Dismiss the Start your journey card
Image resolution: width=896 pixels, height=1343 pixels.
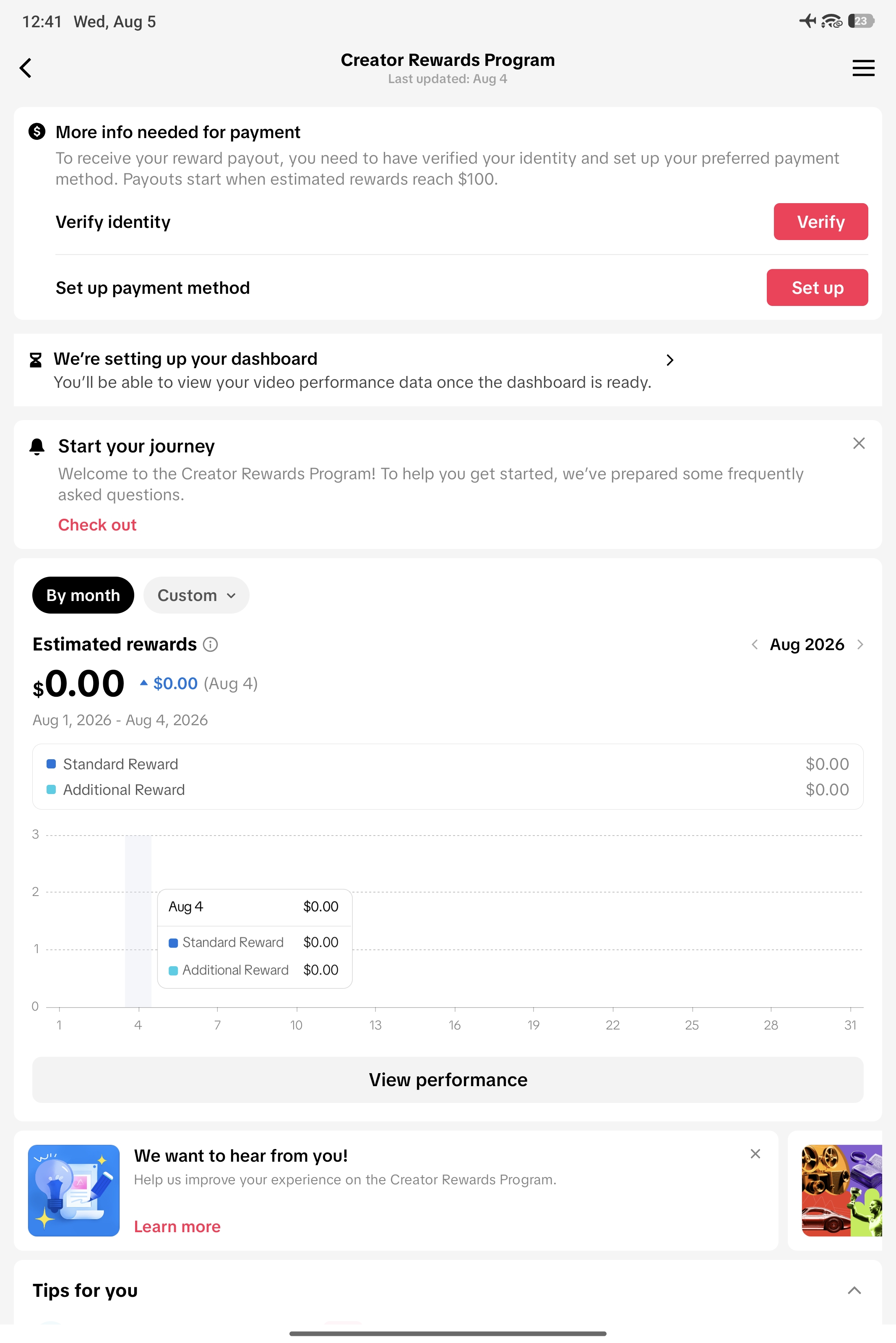(x=858, y=443)
